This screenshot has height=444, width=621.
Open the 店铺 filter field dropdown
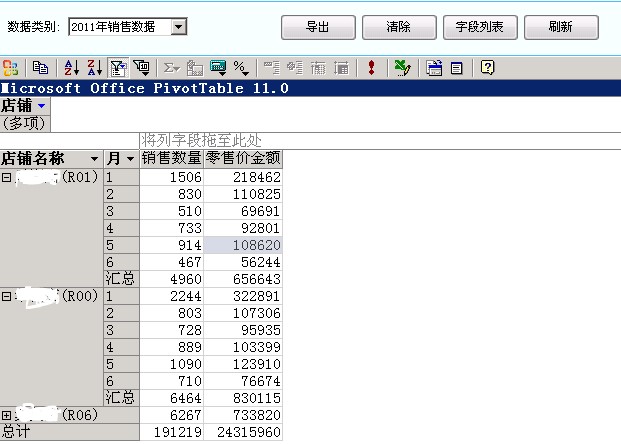[x=41, y=106]
